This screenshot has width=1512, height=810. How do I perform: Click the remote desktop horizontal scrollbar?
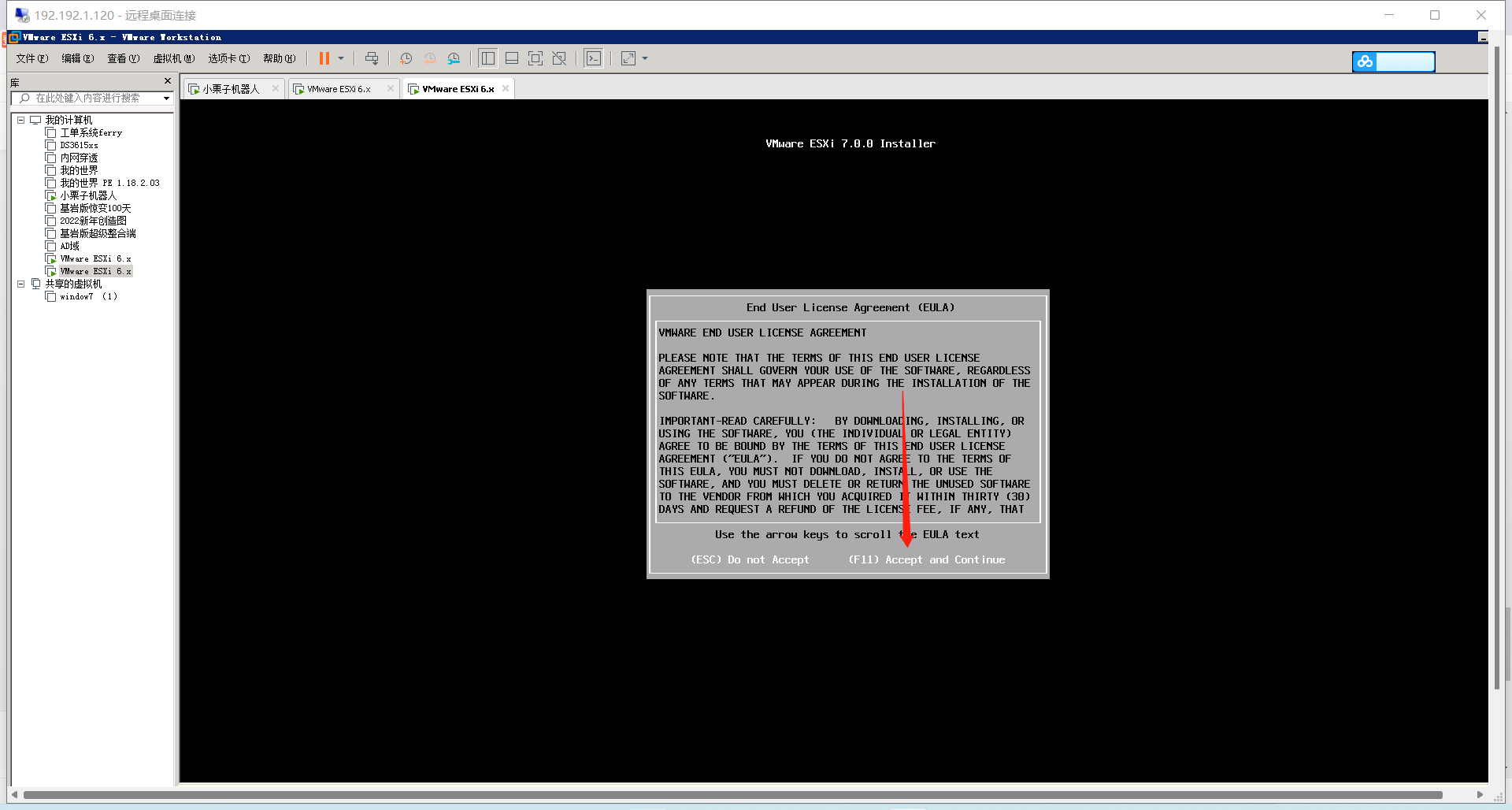tap(732, 795)
